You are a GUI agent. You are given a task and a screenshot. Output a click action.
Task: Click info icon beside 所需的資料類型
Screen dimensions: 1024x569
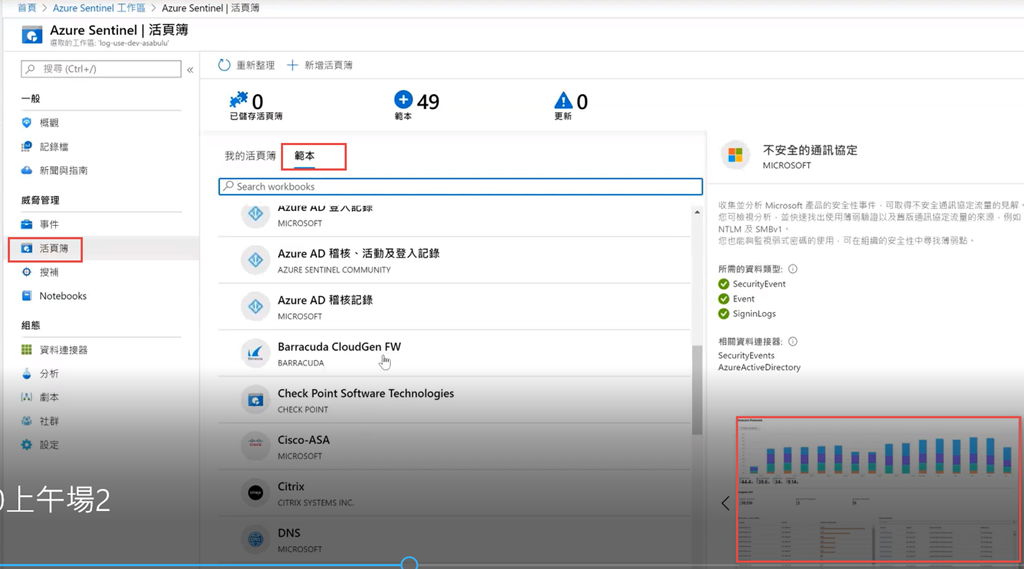(x=792, y=269)
